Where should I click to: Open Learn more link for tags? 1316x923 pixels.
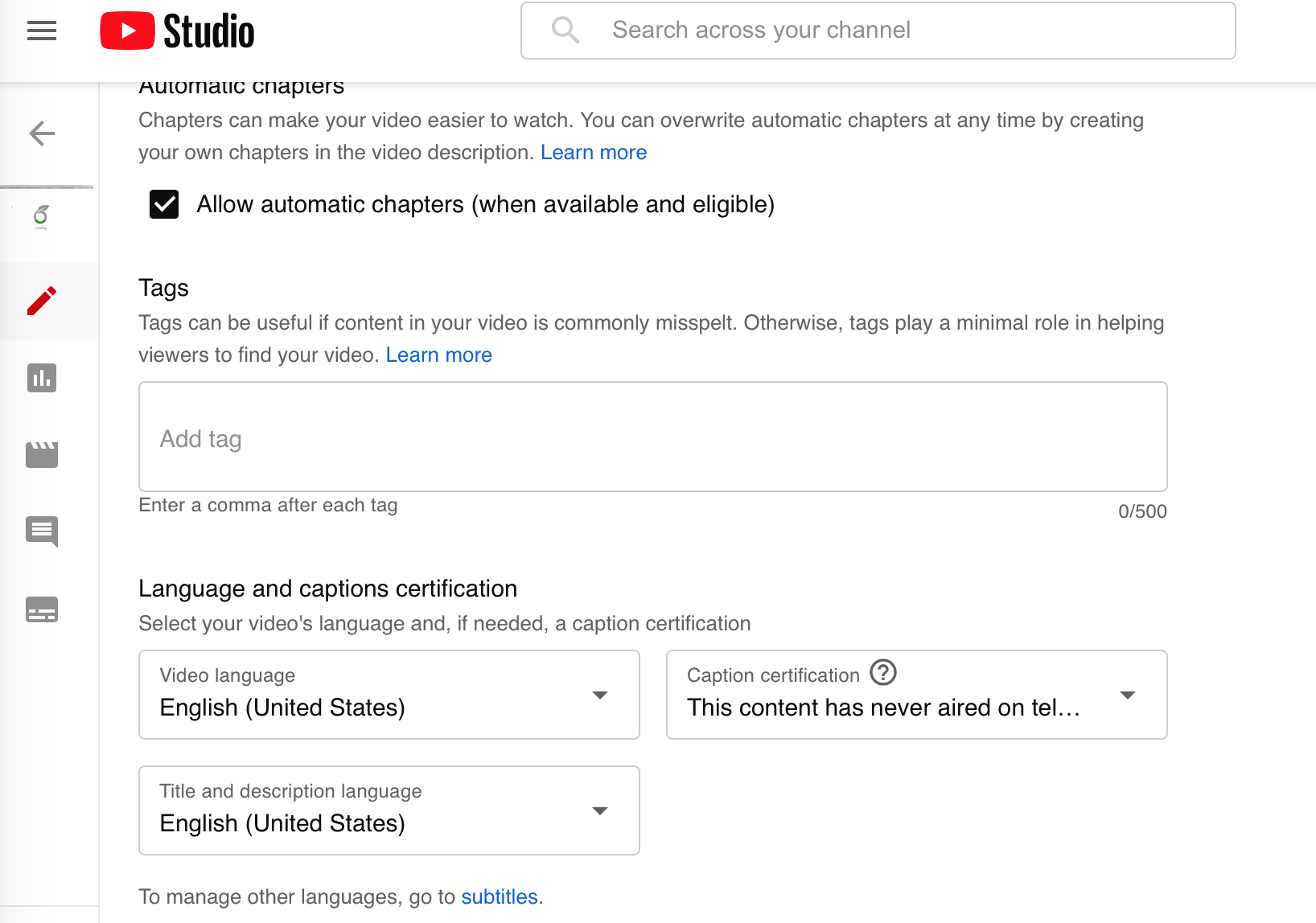click(x=439, y=355)
